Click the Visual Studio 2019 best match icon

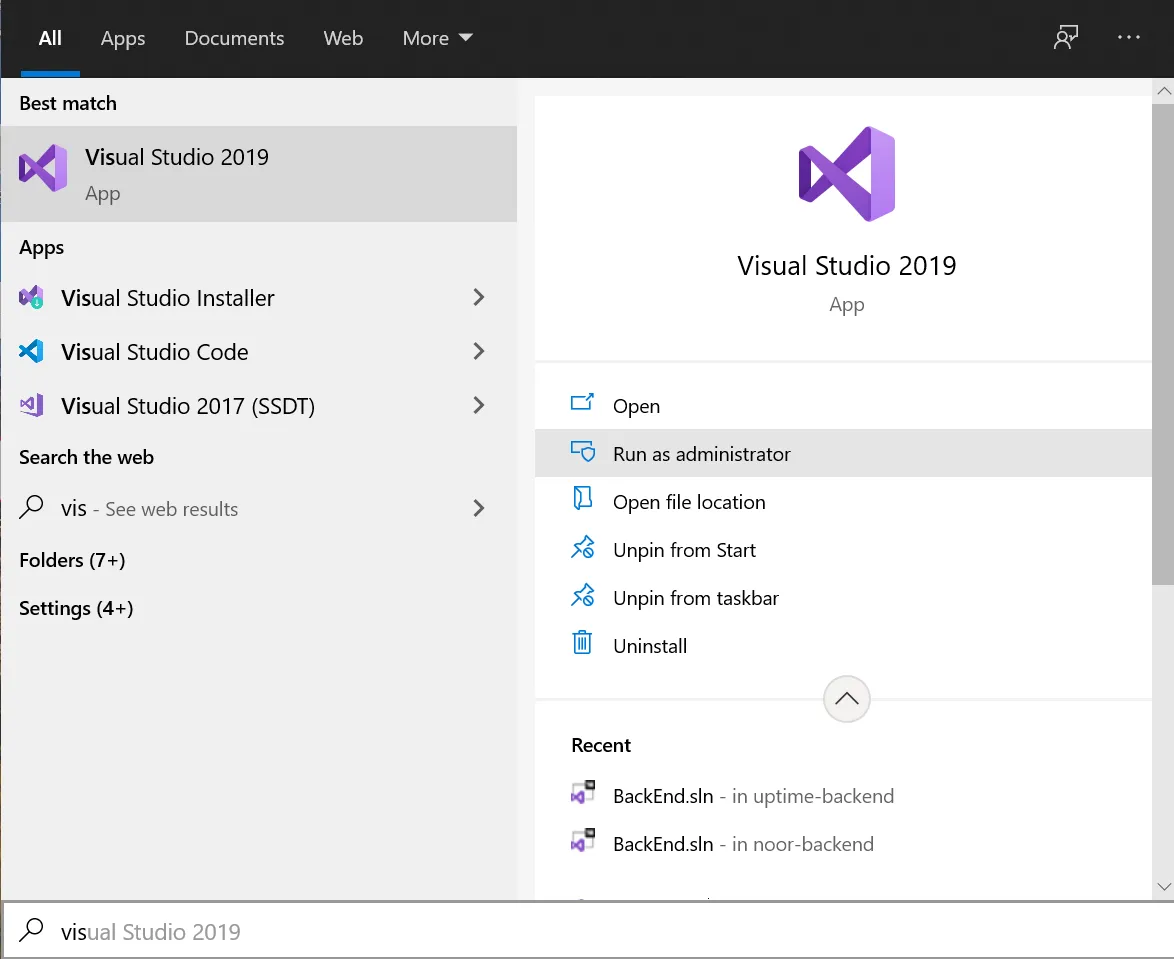pos(43,168)
